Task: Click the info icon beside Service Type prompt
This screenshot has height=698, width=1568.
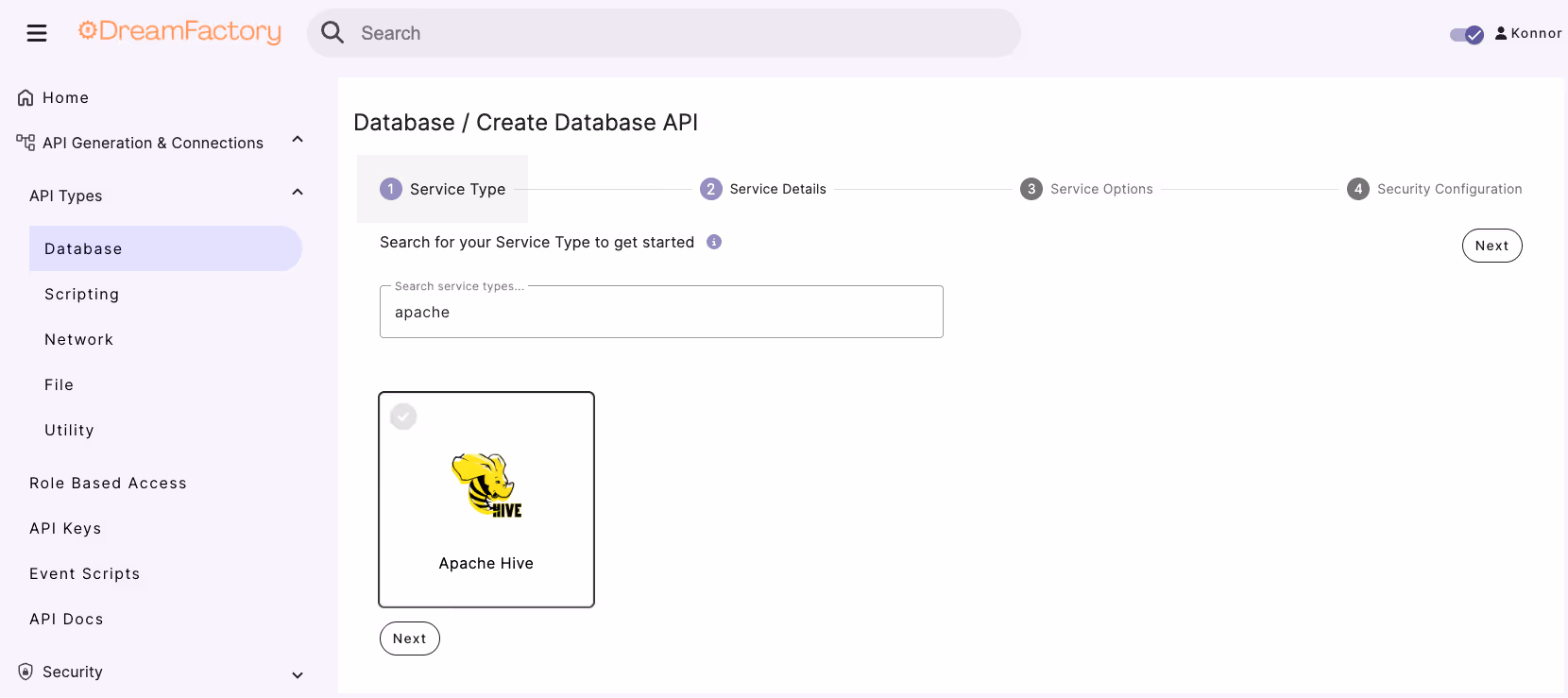Action: pos(714,242)
